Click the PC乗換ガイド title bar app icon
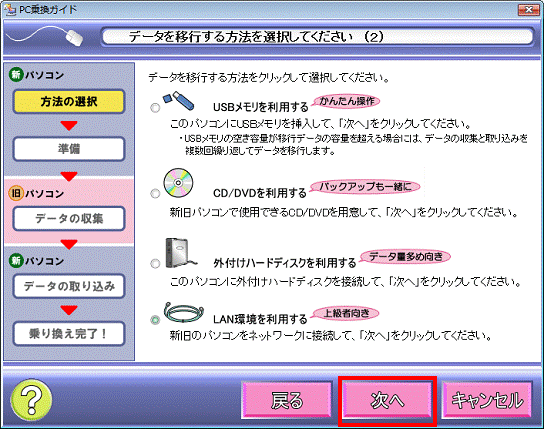Screen dimensions: 544x429 tap(9, 9)
